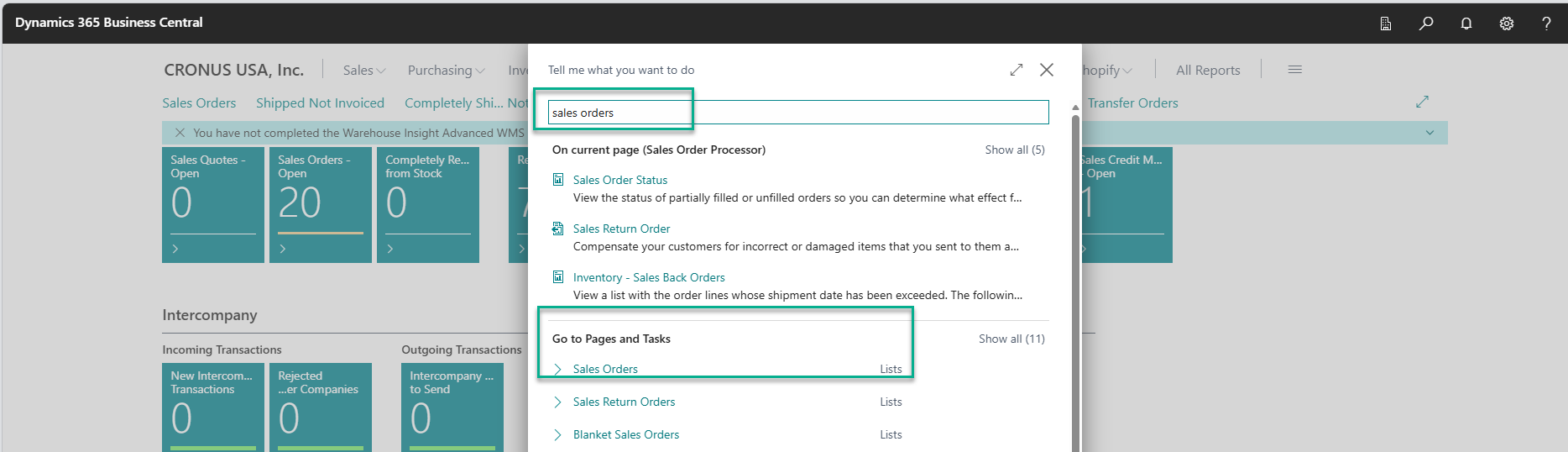Open Sales Return Orders list result

coord(624,402)
